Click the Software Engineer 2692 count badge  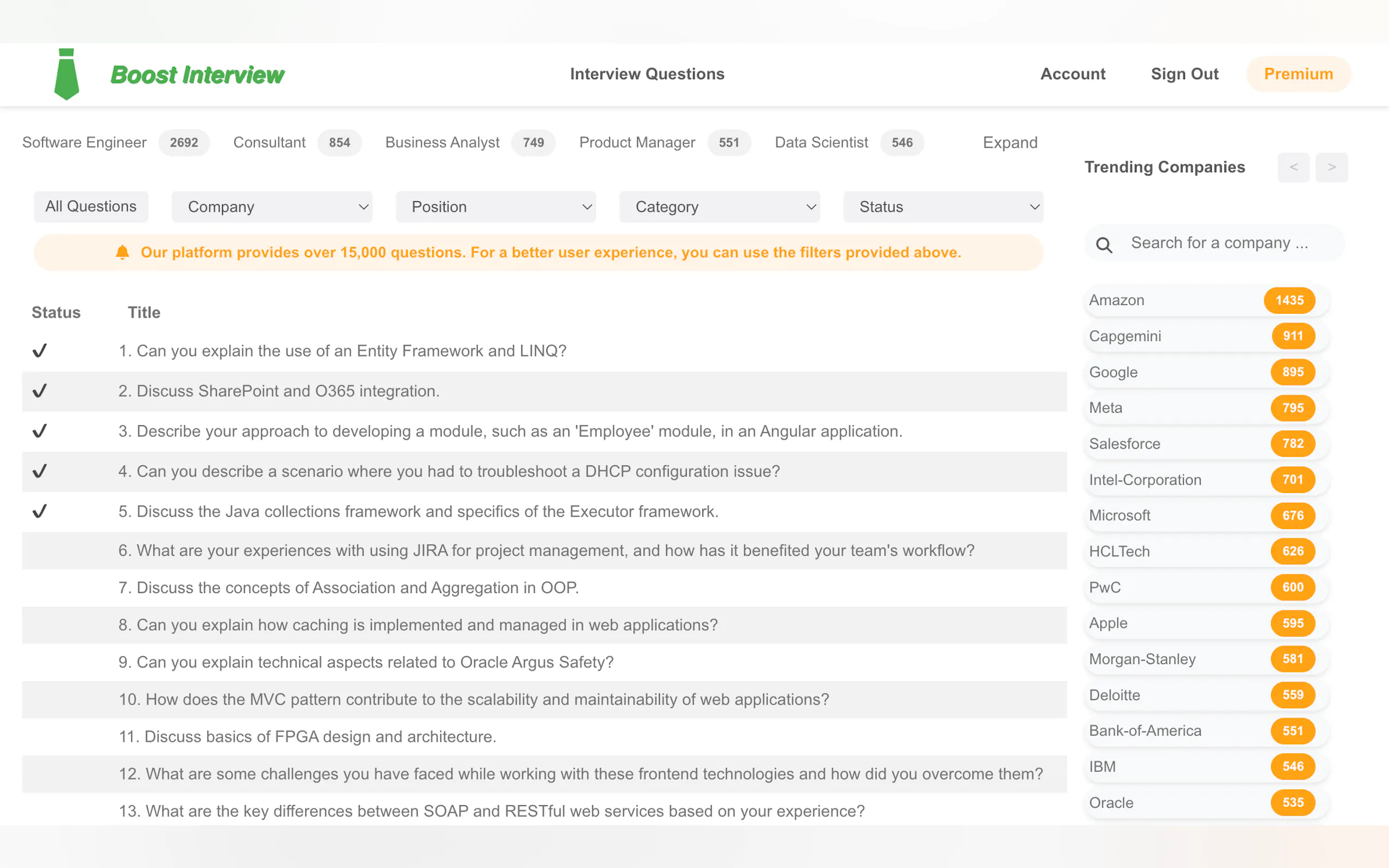[184, 142]
